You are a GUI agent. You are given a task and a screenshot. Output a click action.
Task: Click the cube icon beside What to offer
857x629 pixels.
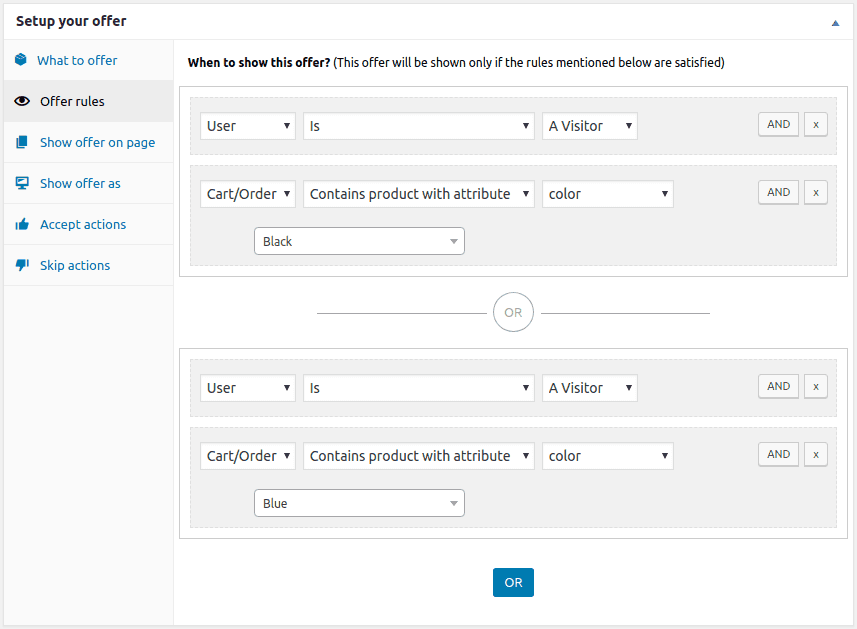(x=21, y=60)
